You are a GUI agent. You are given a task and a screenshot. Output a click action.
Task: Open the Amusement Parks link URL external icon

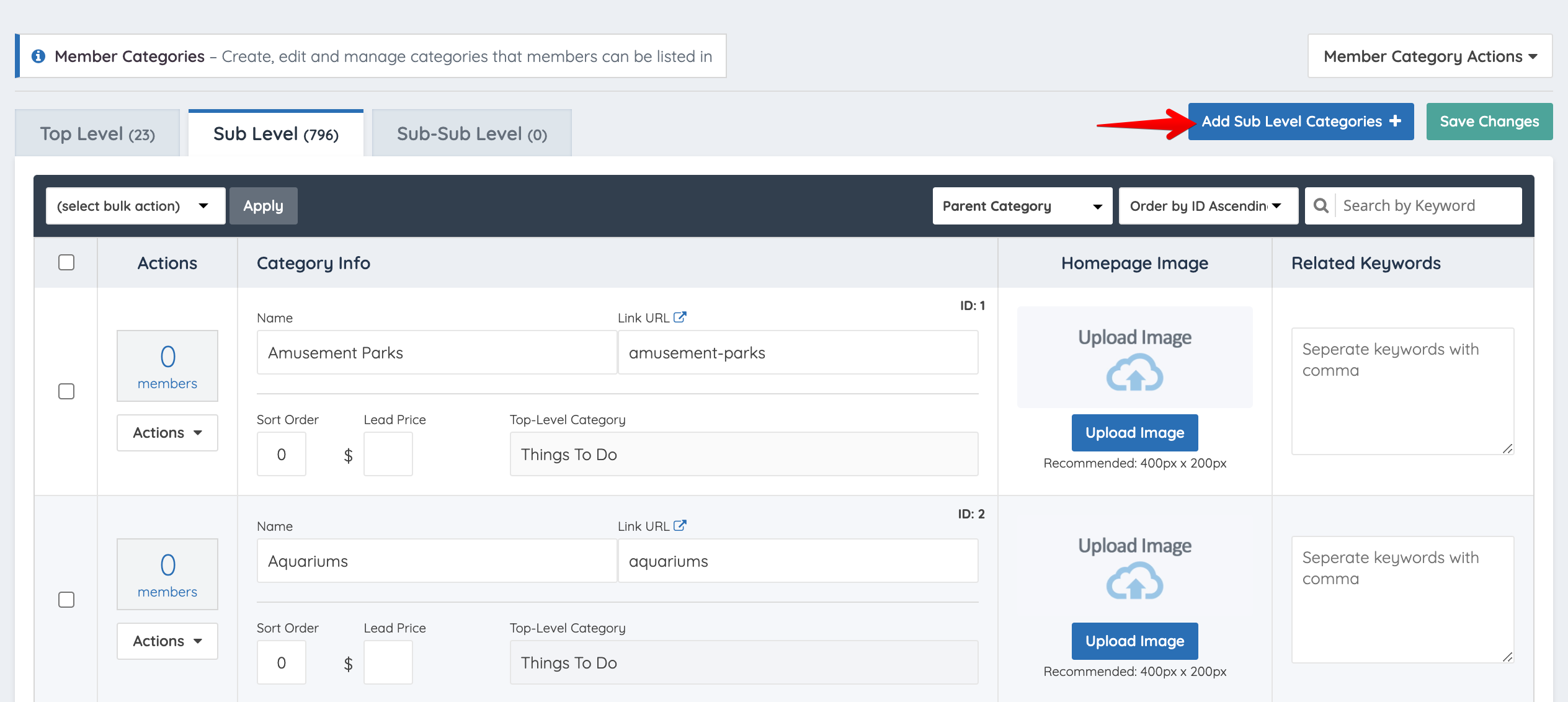coord(680,318)
